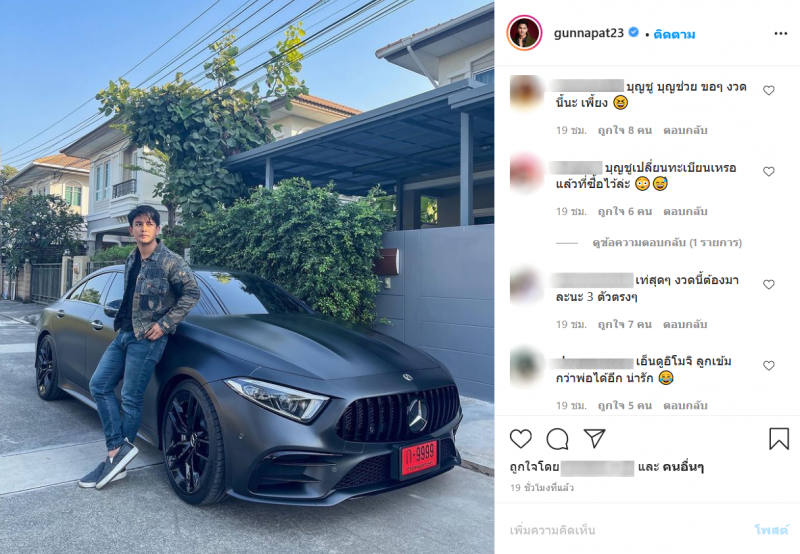Open the three-dot more options menu
800x554 pixels.
[x=781, y=34]
